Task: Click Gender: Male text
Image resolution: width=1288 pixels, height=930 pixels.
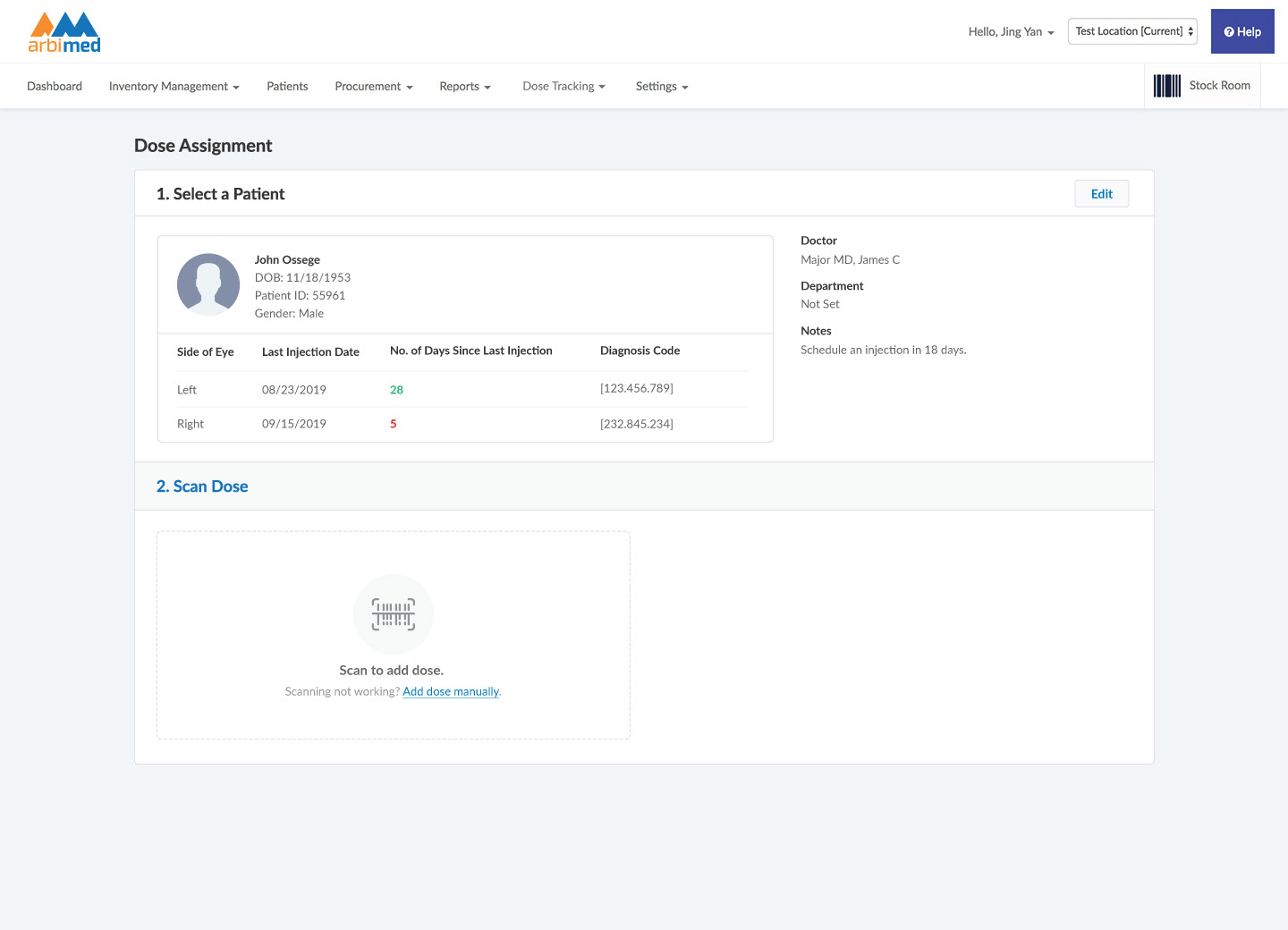Action: (289, 313)
